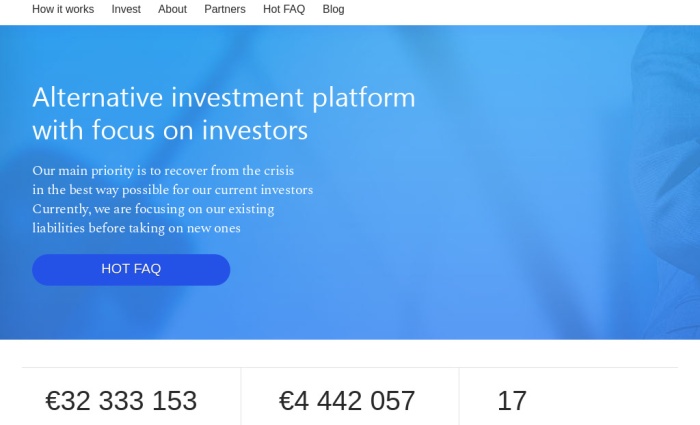Viewport: 700px width, 425px height.
Task: Open Hot FAQ from the top navigation
Action: [284, 9]
